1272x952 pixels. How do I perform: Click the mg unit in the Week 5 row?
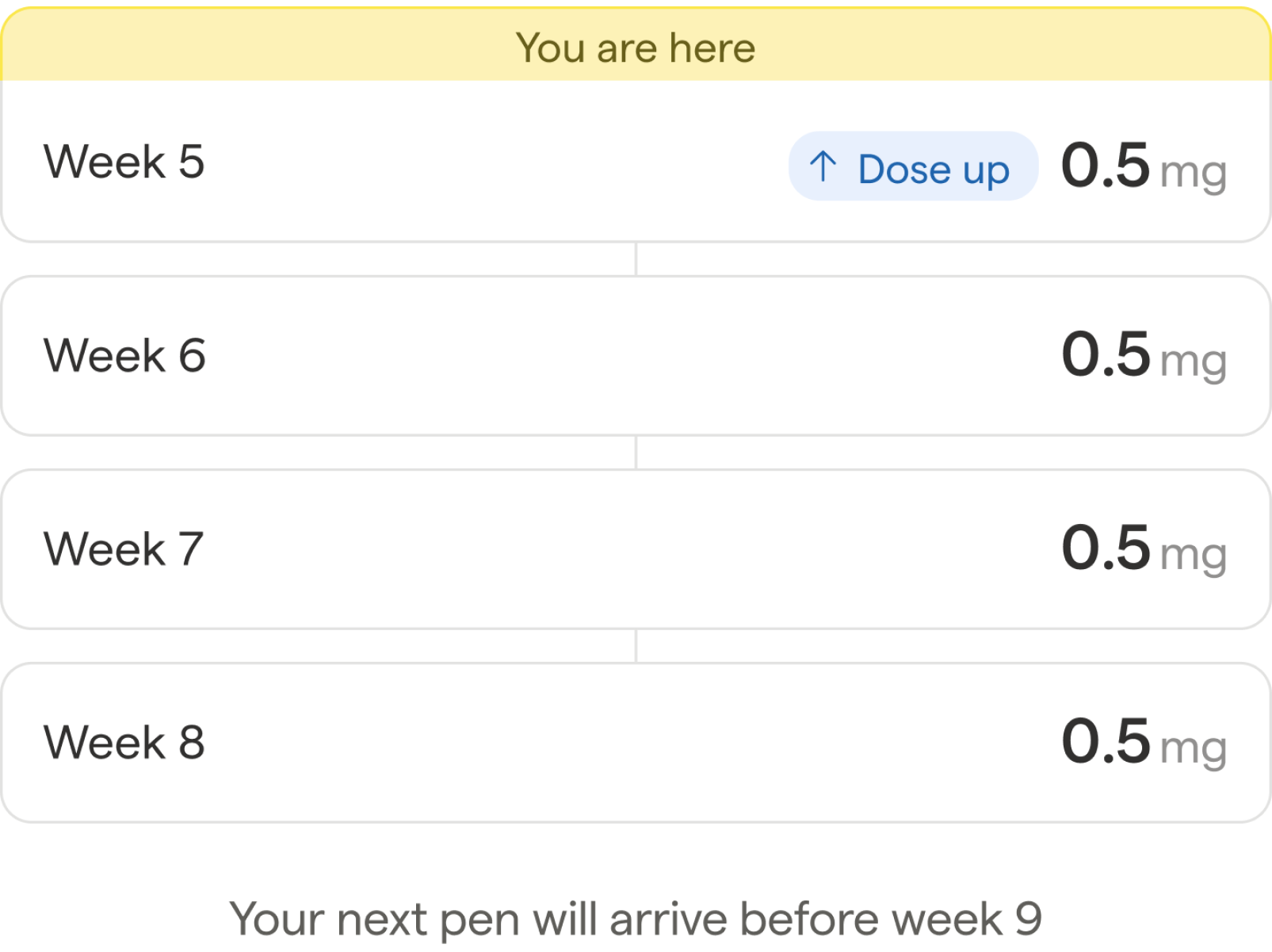[1193, 173]
